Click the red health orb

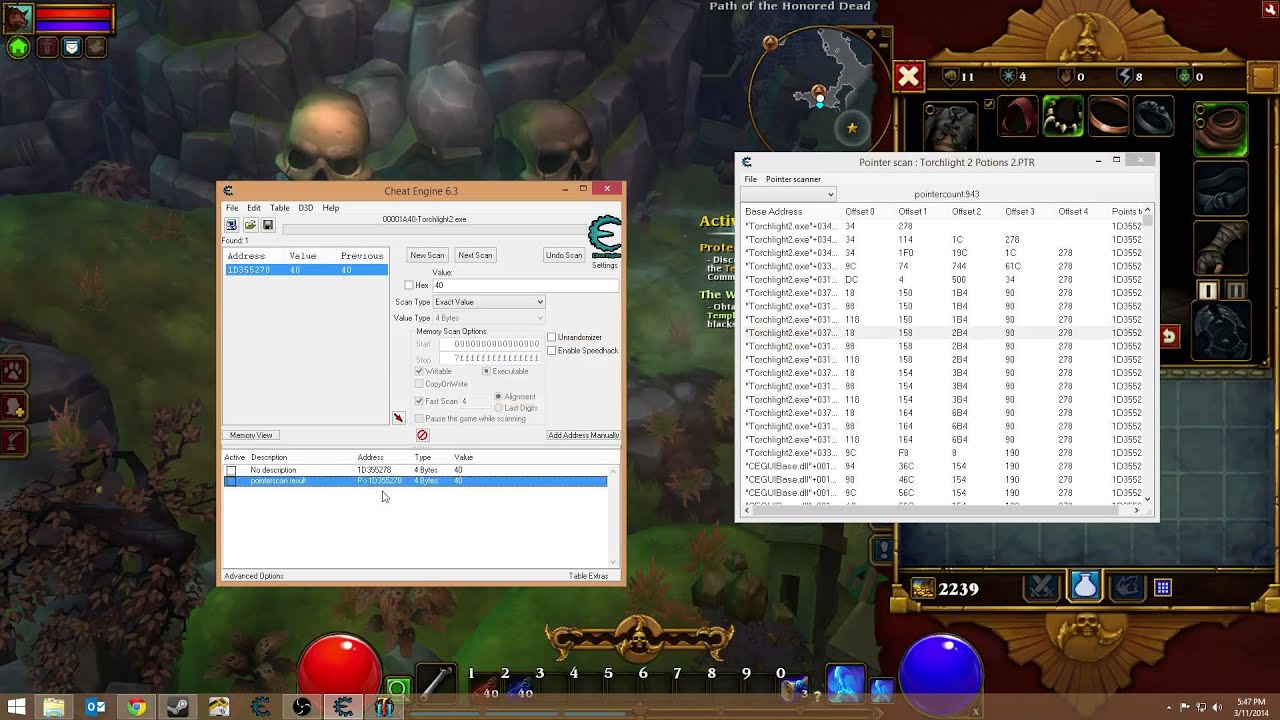[x=340, y=673]
